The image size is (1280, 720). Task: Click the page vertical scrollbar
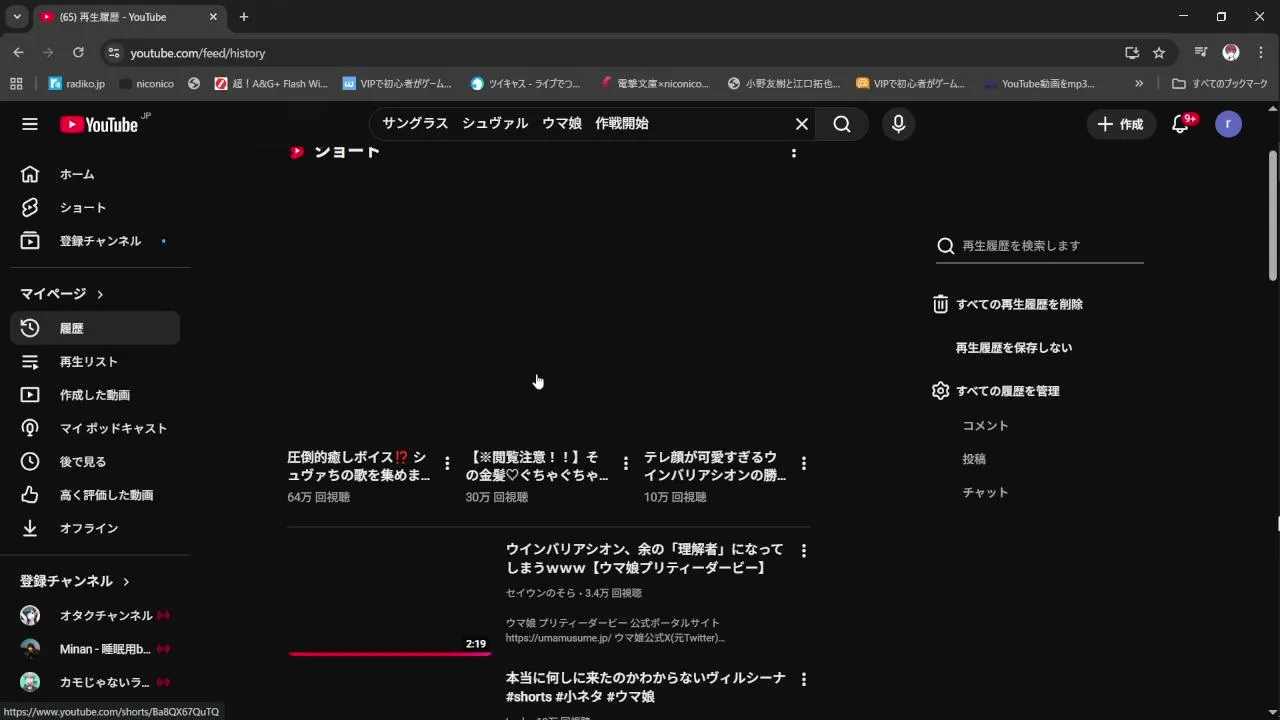[1273, 215]
